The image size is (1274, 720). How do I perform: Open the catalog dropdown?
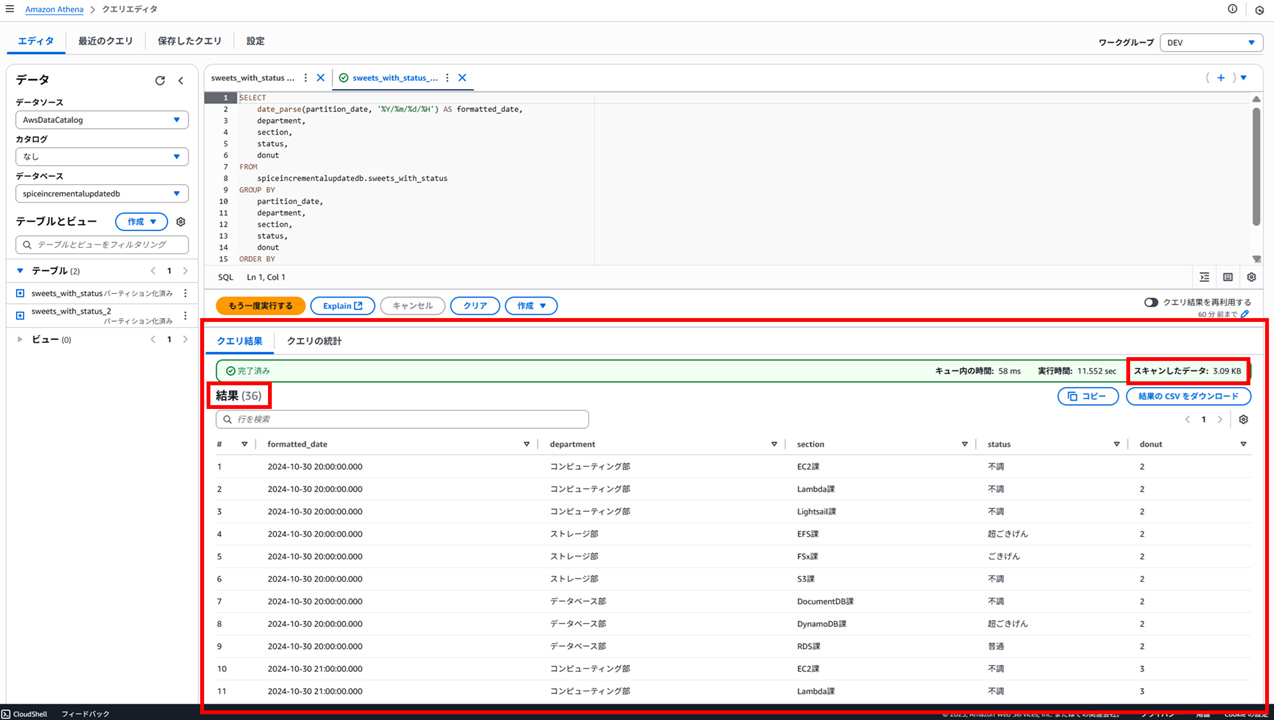coord(102,157)
